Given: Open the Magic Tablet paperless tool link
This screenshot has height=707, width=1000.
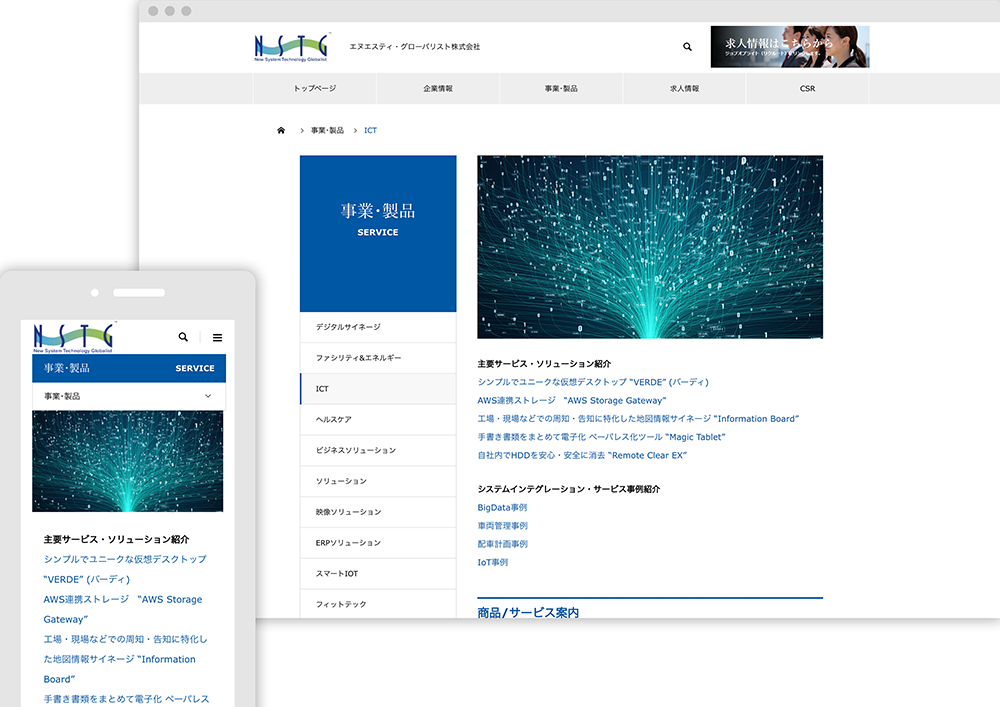Looking at the screenshot, I should [x=601, y=437].
